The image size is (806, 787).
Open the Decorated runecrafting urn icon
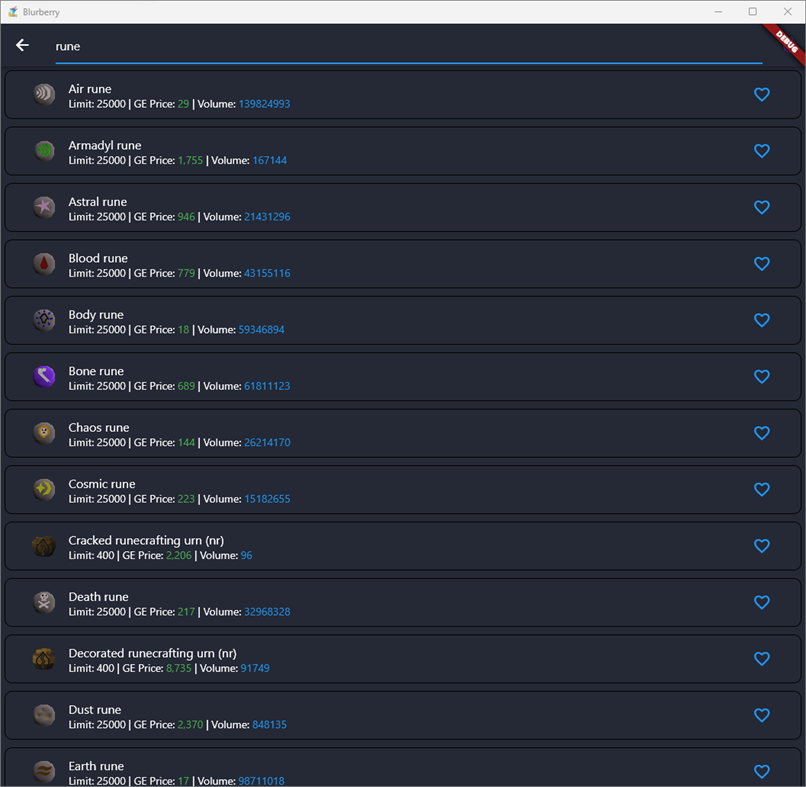pyautogui.click(x=44, y=658)
